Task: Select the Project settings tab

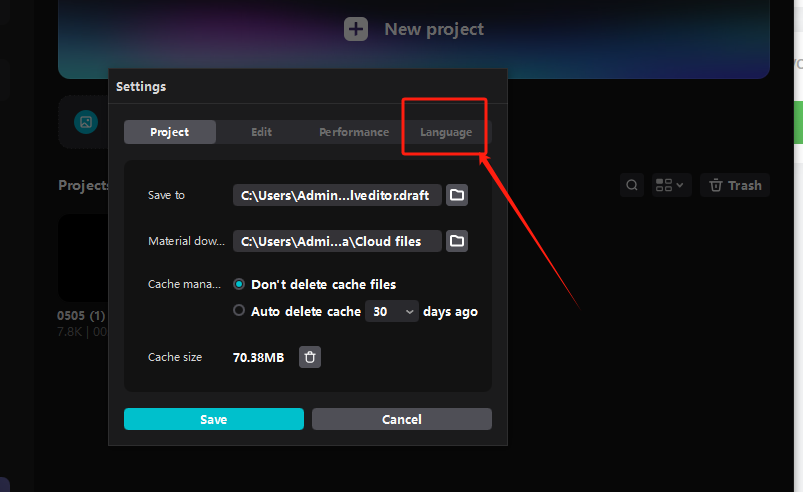Action: tap(170, 132)
